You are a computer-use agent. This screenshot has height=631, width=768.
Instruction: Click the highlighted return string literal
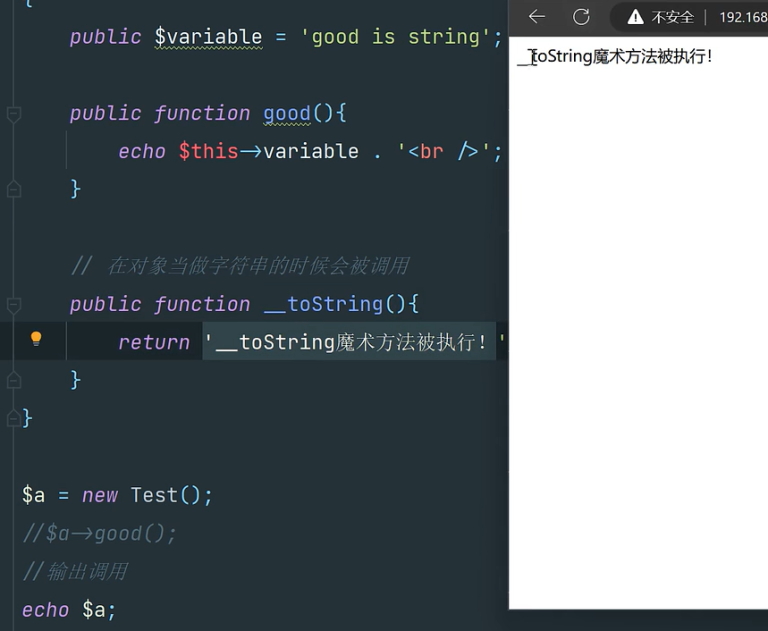click(x=350, y=342)
